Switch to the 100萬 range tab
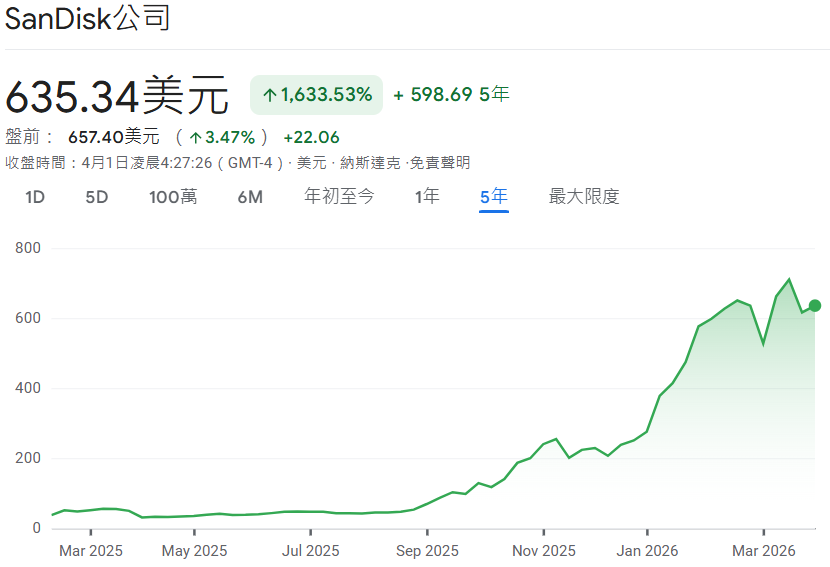This screenshot has width=830, height=567. 173,197
